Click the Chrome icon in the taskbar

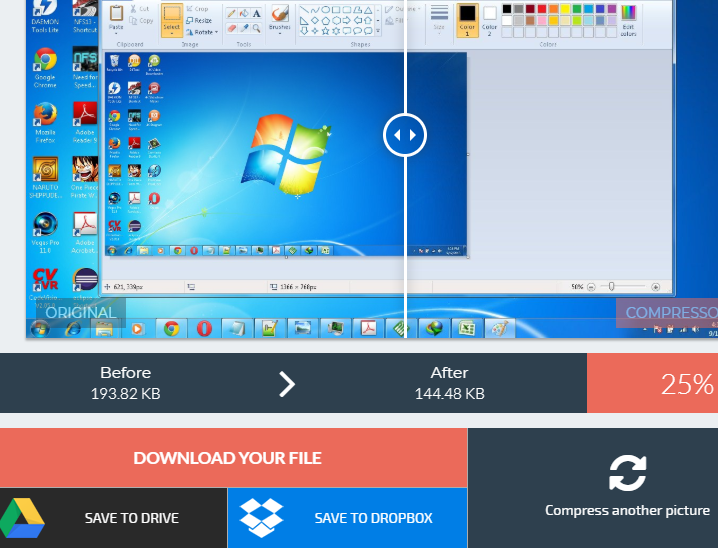point(171,328)
